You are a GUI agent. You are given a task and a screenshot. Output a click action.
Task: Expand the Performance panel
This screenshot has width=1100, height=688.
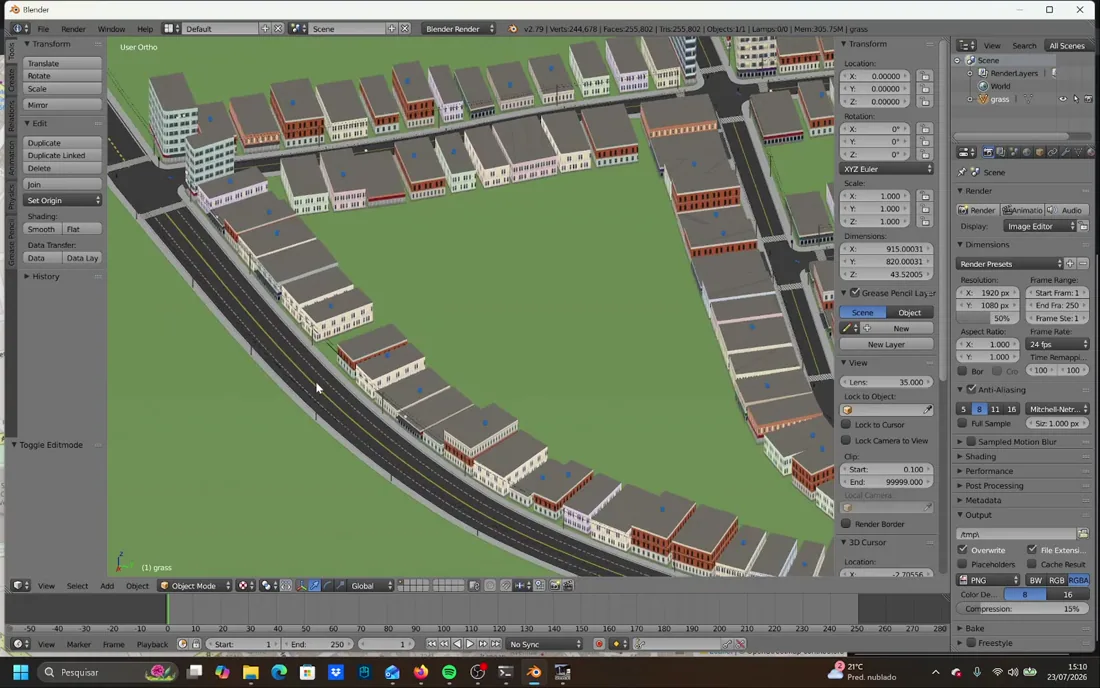point(988,471)
